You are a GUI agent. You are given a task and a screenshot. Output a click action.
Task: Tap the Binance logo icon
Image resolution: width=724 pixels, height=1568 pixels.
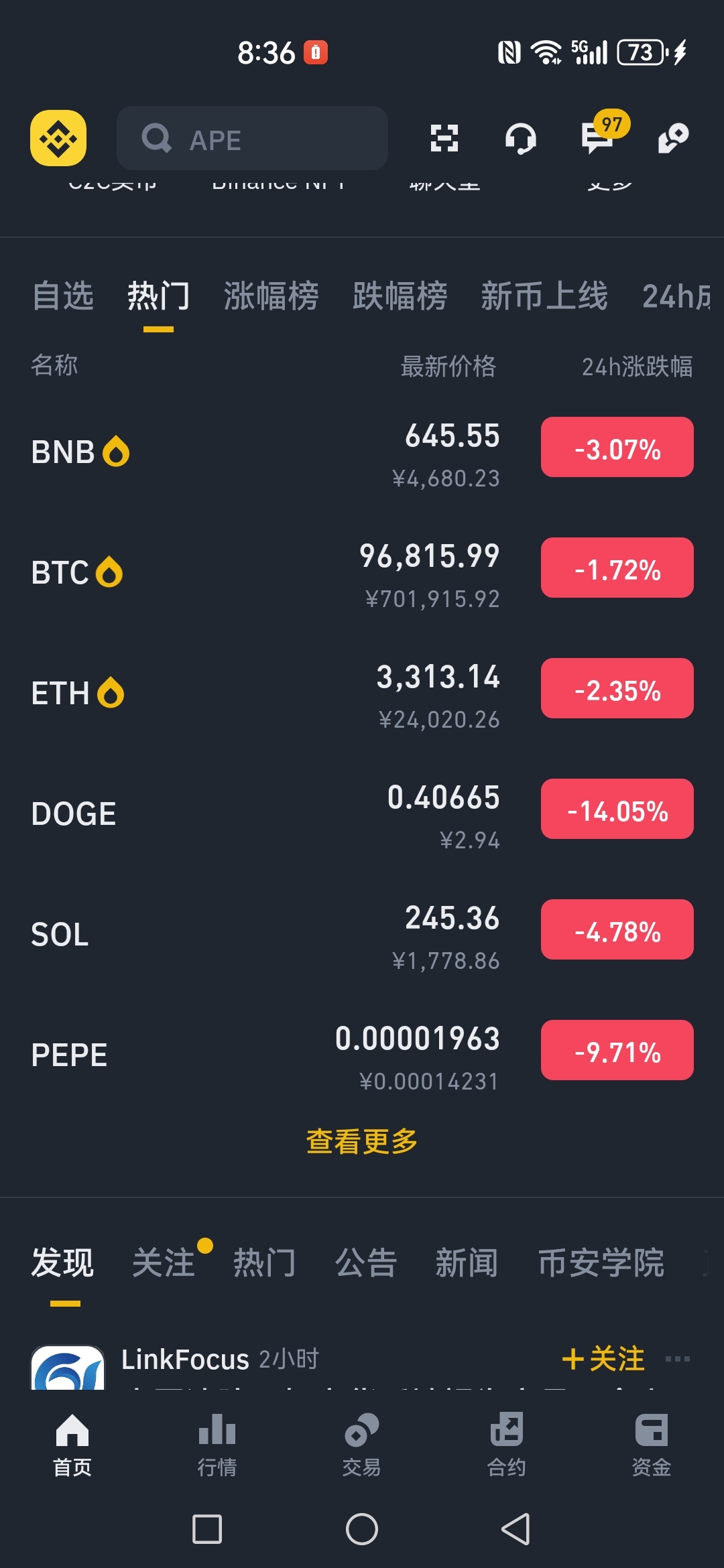click(x=58, y=138)
